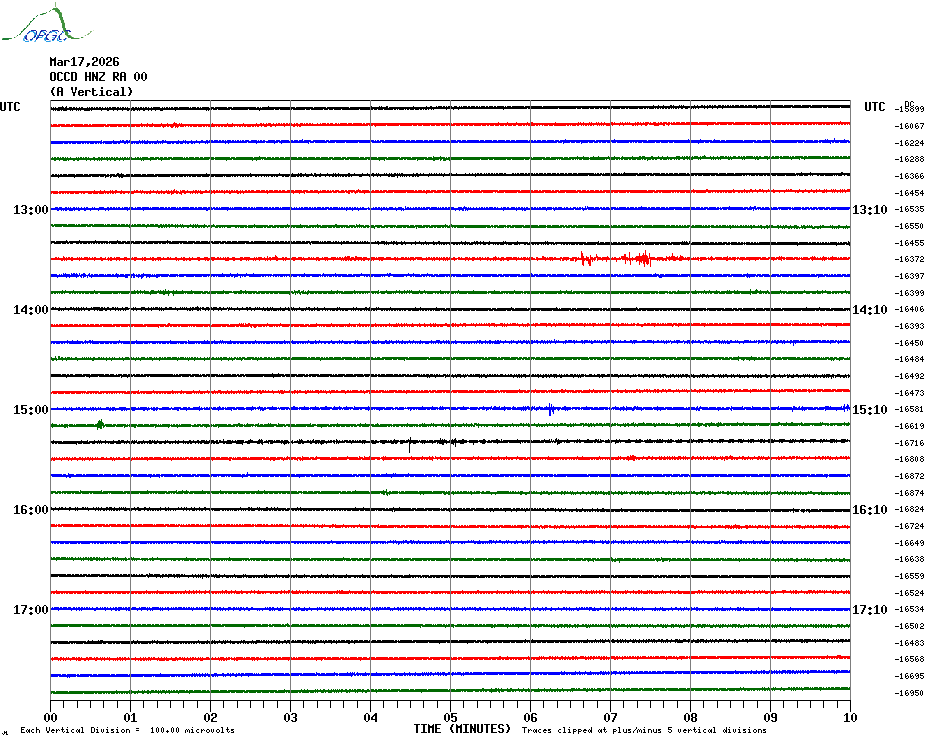This screenshot has width=930, height=744.
Task: Select the 13:00 time label on left
Action: click(30, 210)
